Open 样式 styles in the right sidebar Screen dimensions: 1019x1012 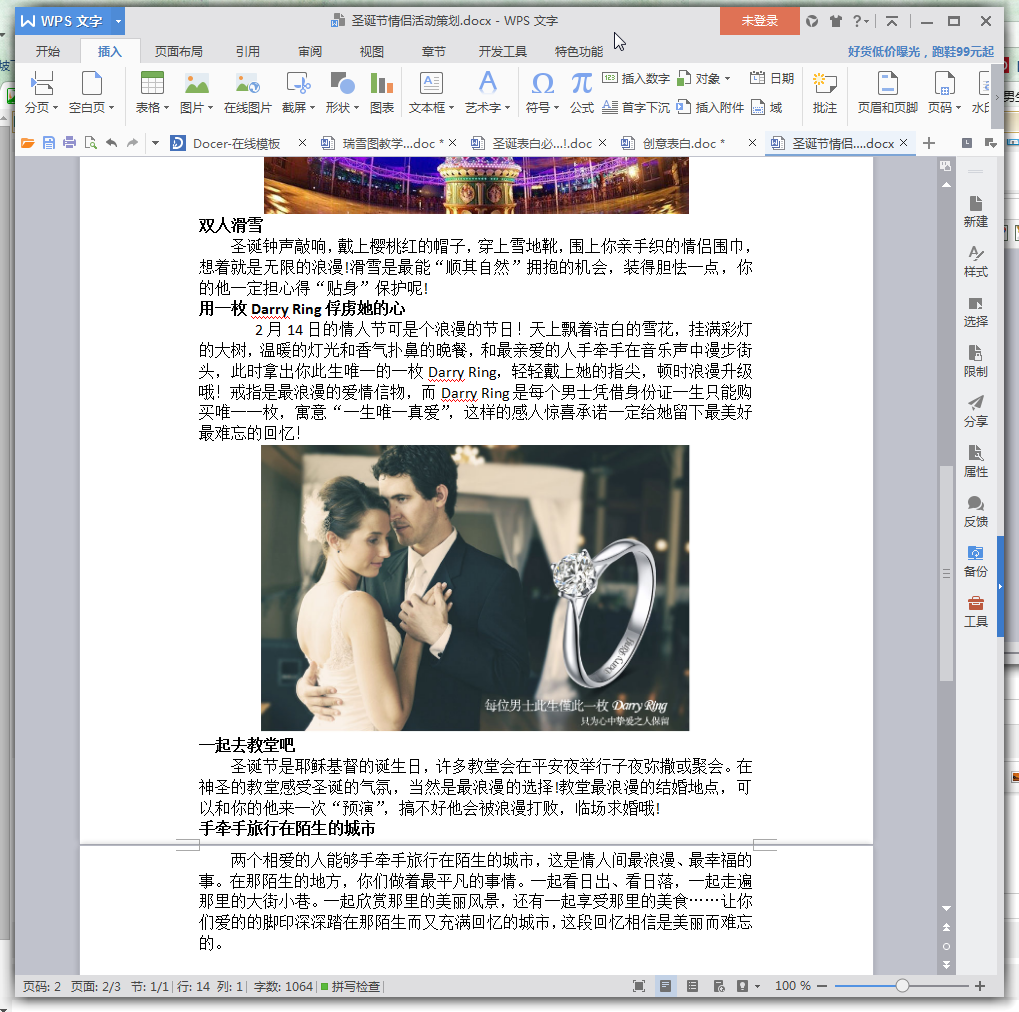click(x=975, y=261)
